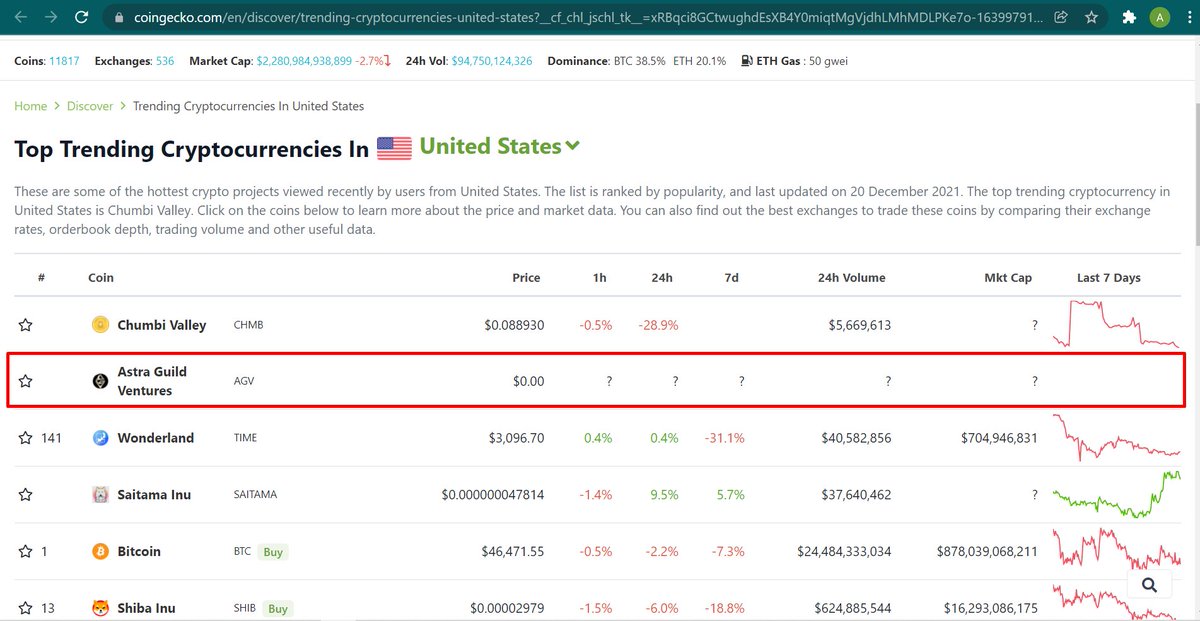Click the coins count 11817

point(64,61)
